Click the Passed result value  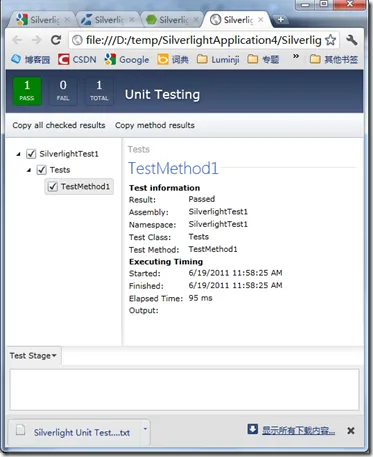pos(202,199)
